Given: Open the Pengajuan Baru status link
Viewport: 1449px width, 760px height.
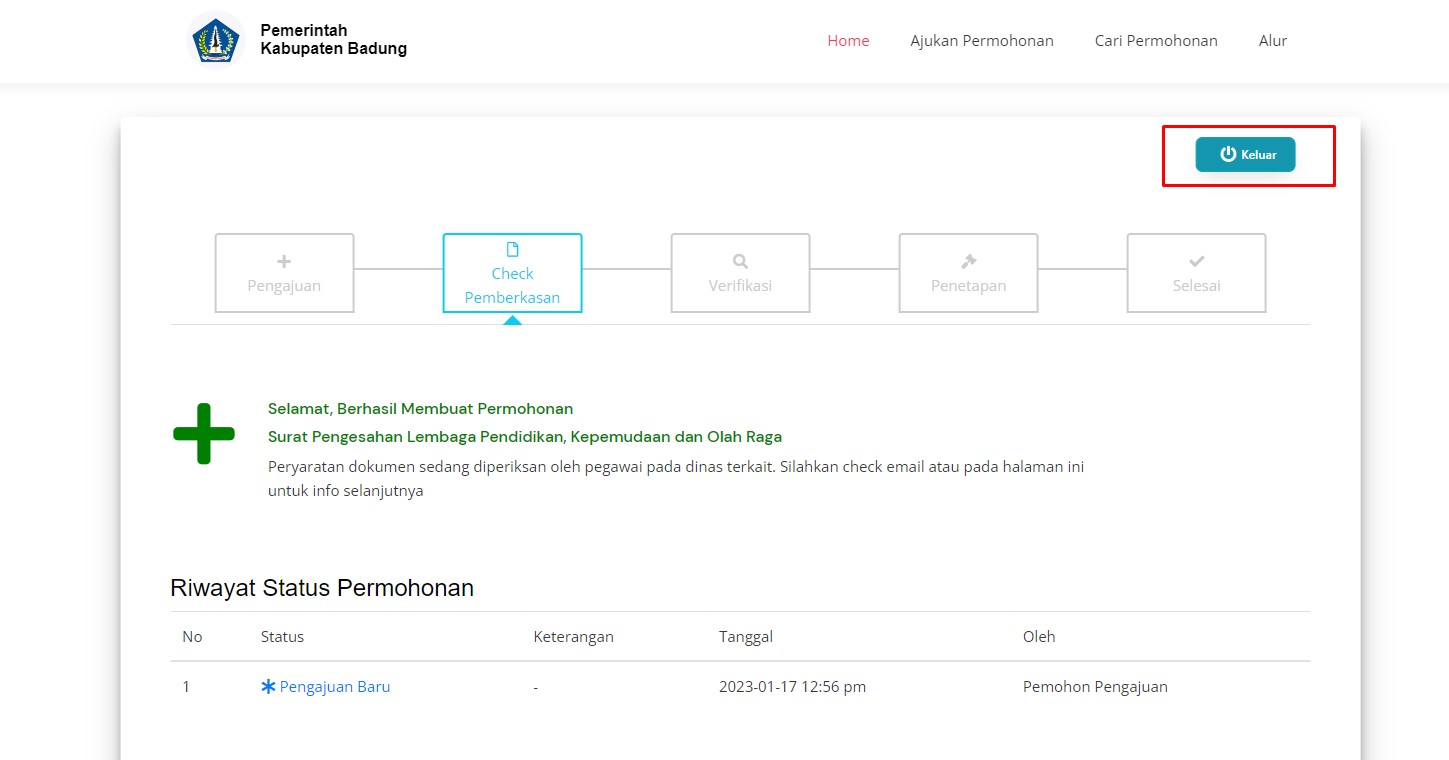Looking at the screenshot, I should tap(335, 687).
